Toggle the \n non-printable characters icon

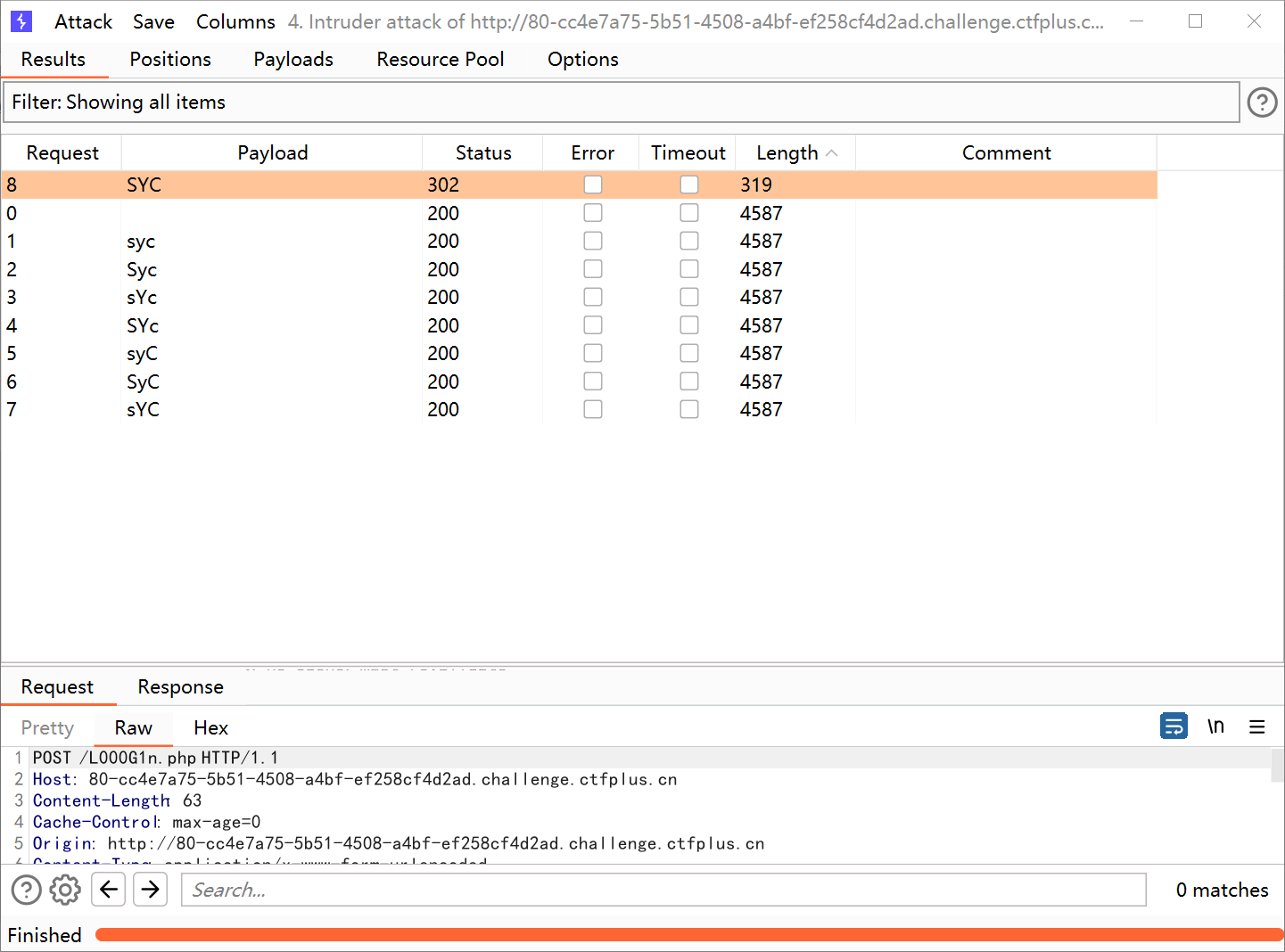coord(1215,726)
